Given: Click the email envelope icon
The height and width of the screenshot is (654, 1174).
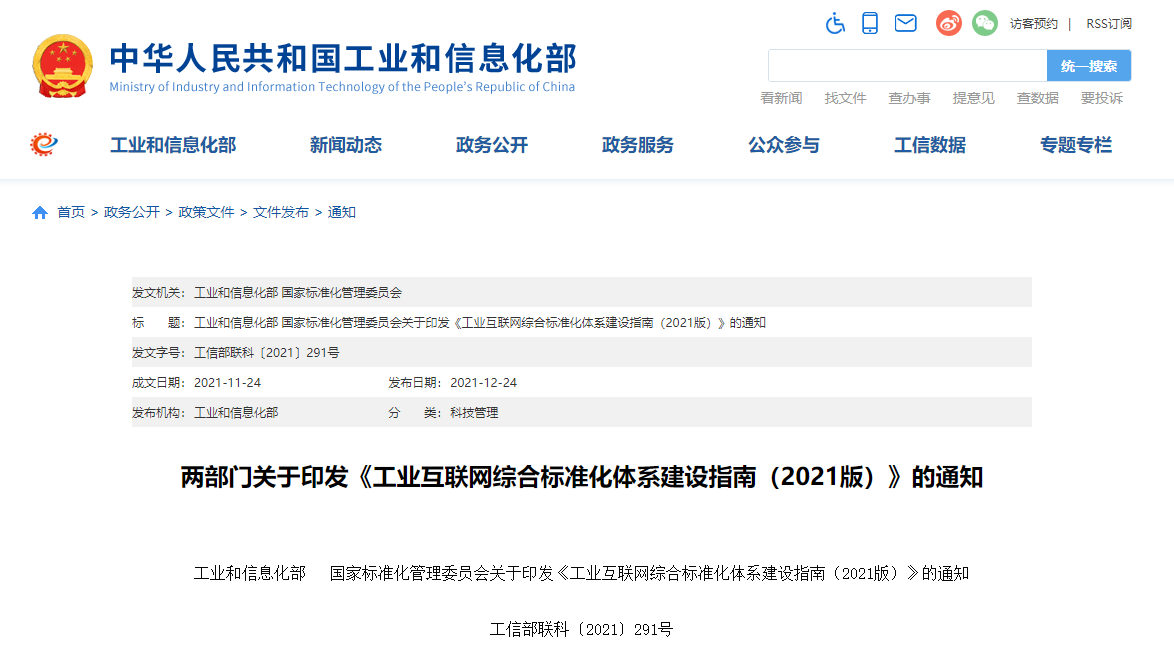Looking at the screenshot, I should (905, 23).
